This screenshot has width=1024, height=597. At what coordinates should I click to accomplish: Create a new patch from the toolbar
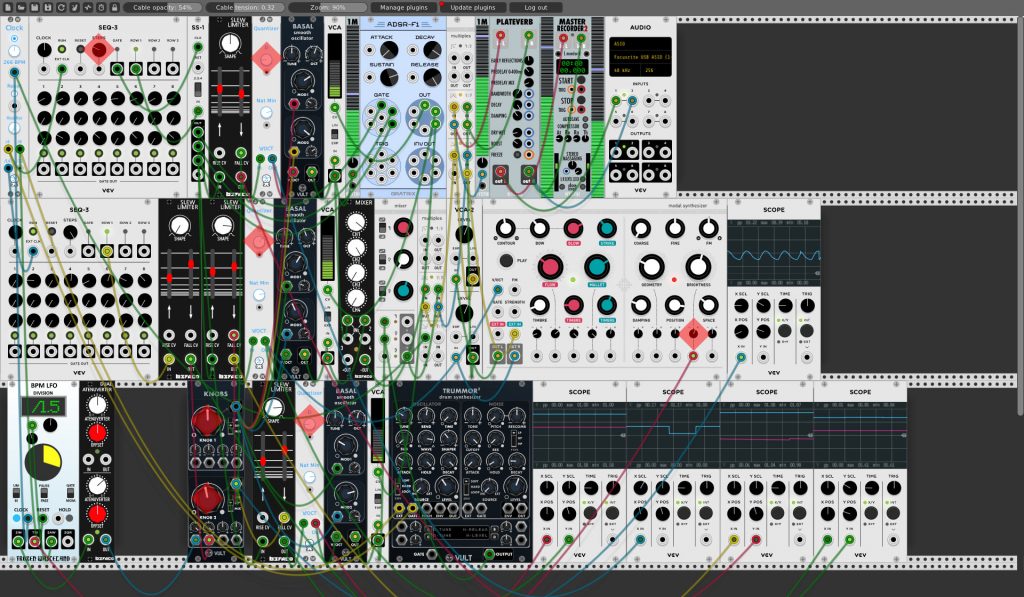8,7
